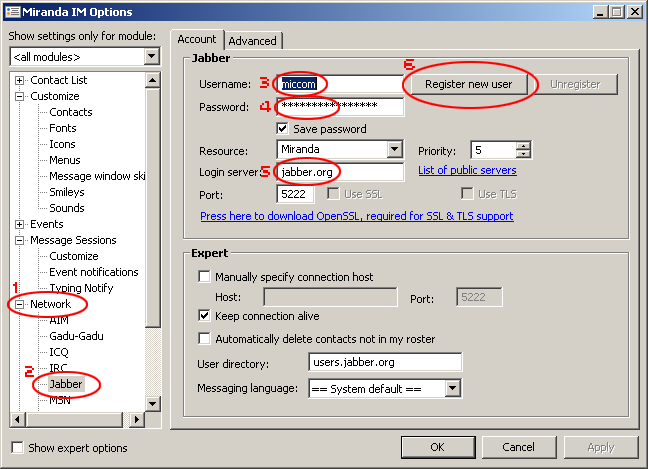Select IRC in the Network tree
648x469 pixels.
tap(58, 368)
